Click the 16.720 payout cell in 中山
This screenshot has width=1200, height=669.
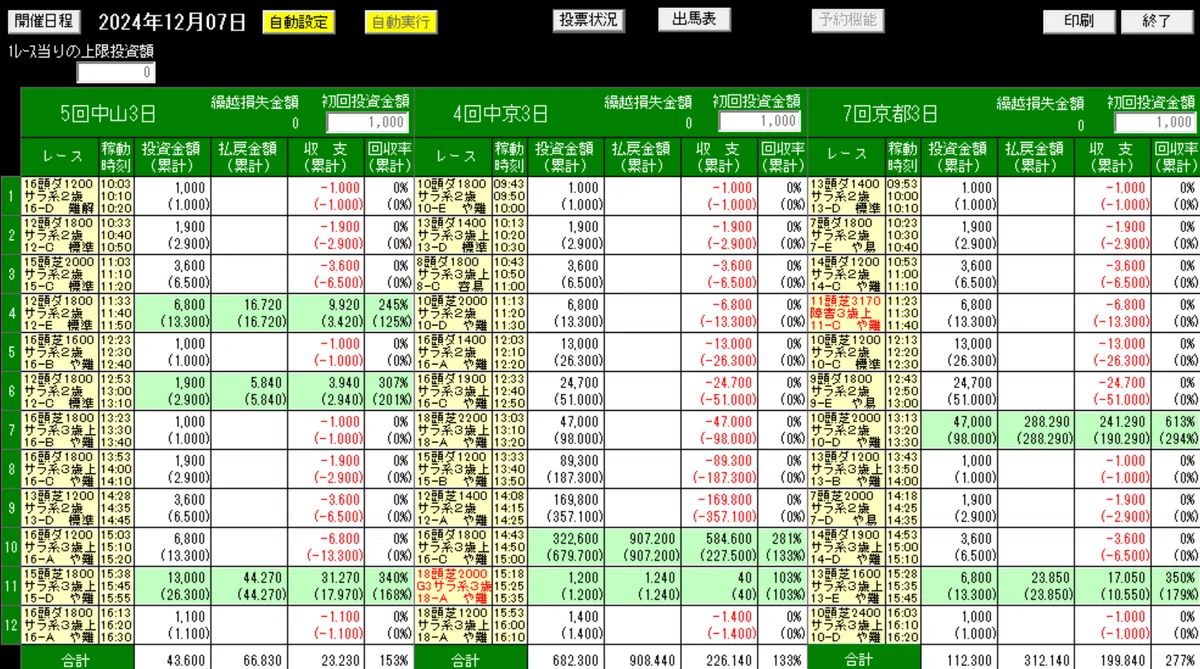tap(249, 312)
